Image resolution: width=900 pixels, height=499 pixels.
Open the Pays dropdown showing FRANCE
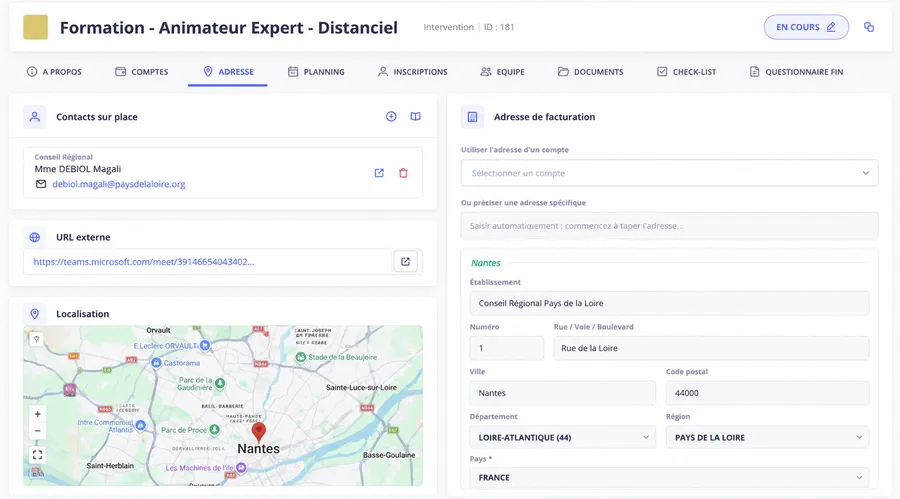click(669, 477)
